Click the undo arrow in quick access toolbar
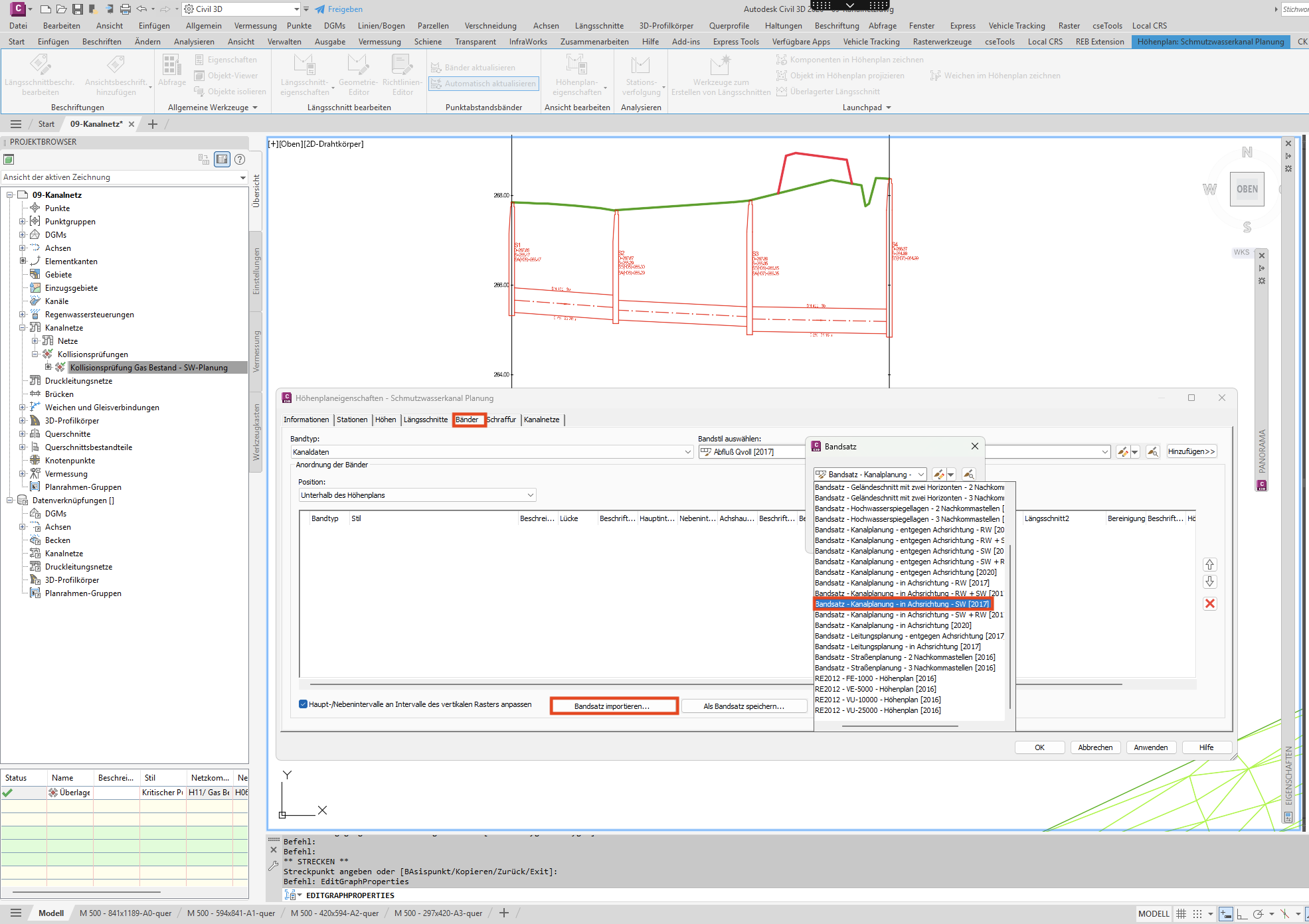The height and width of the screenshot is (924, 1309). click(x=141, y=9)
